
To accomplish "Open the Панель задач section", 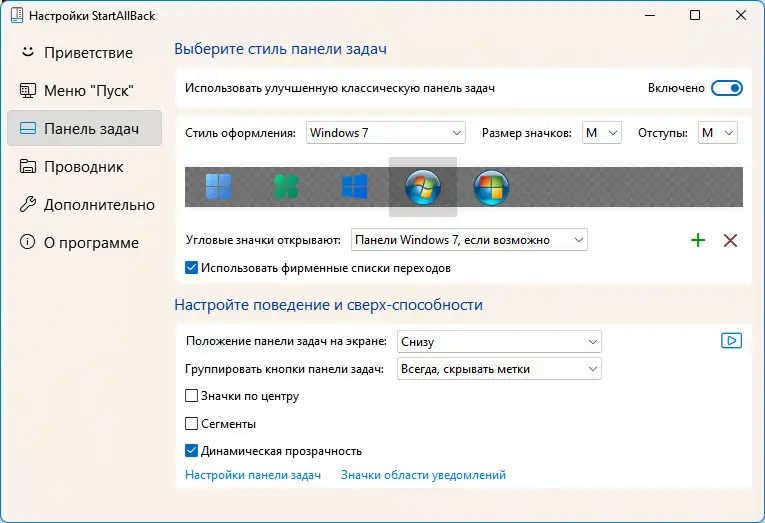I will (84, 128).
